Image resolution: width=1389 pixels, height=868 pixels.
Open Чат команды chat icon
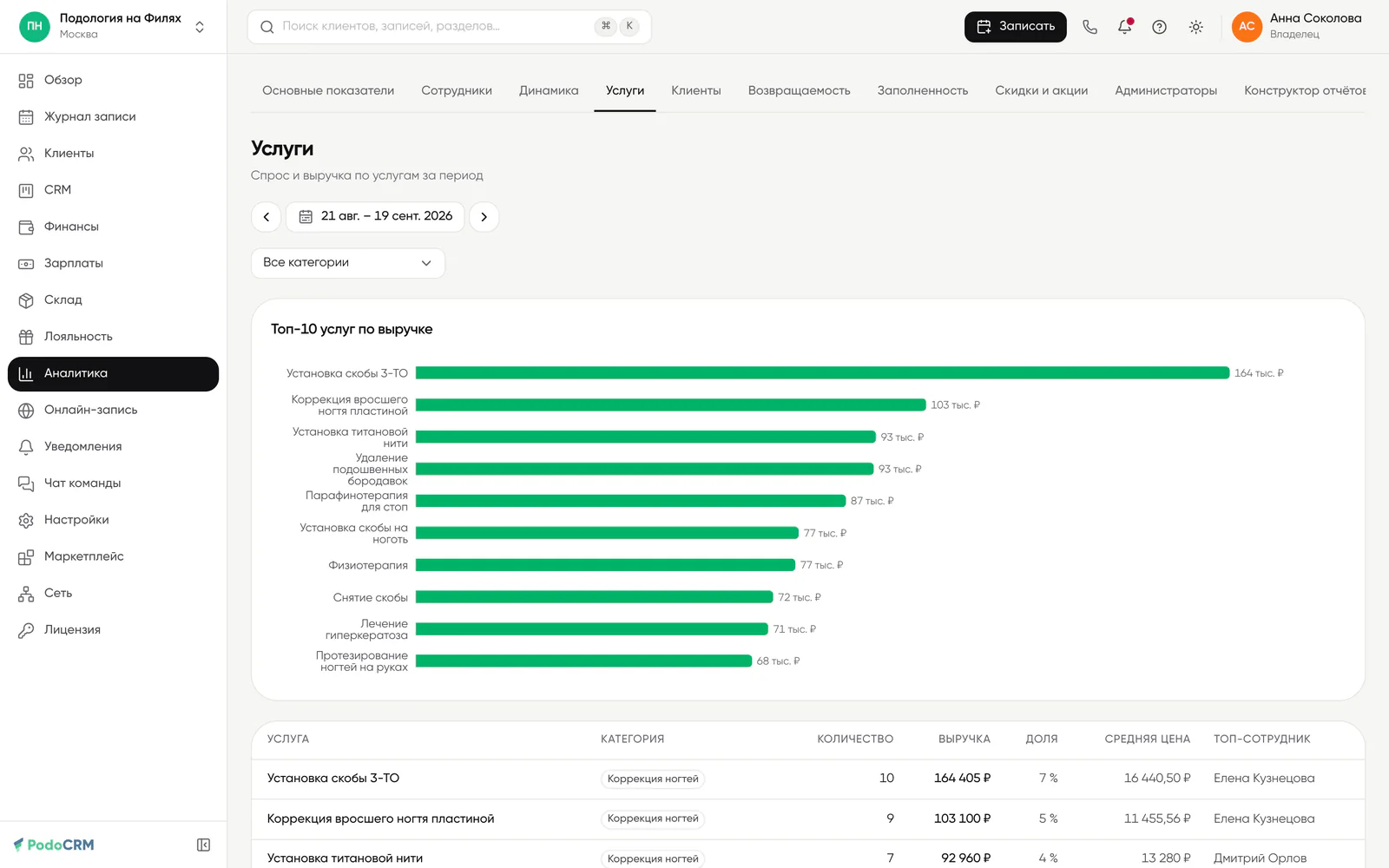26,483
